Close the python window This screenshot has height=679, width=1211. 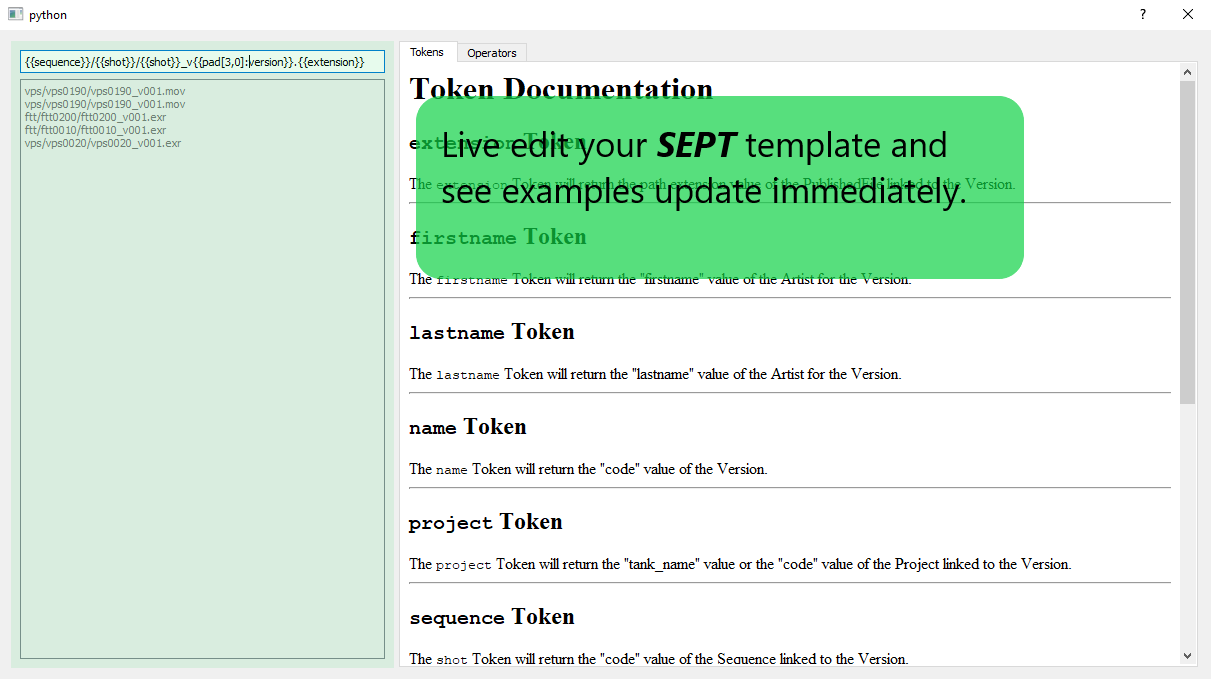1188,15
